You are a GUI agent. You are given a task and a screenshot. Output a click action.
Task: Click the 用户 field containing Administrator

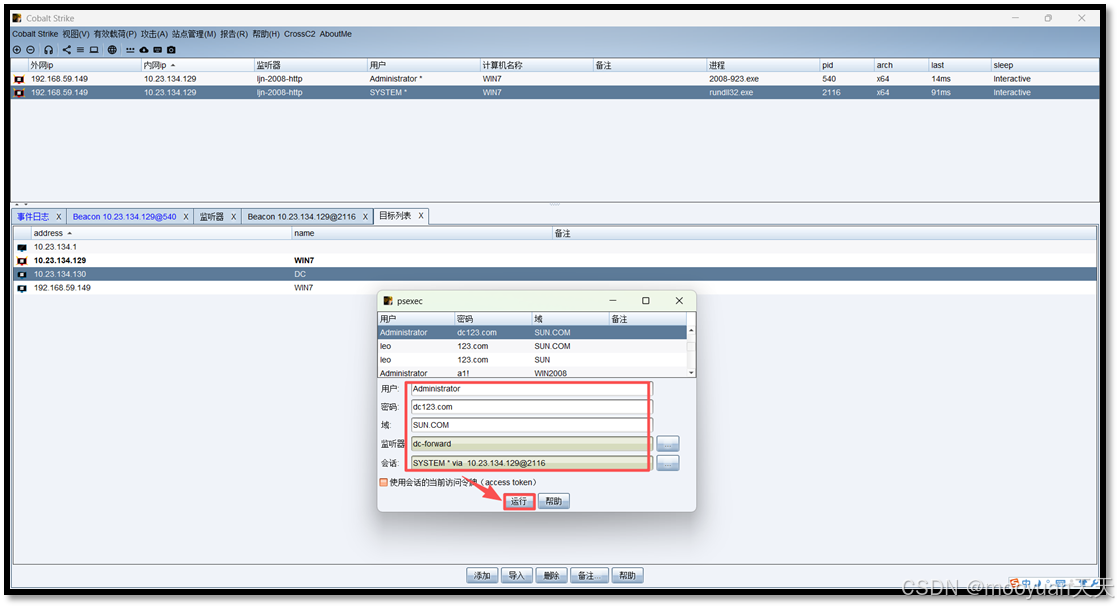(x=530, y=390)
